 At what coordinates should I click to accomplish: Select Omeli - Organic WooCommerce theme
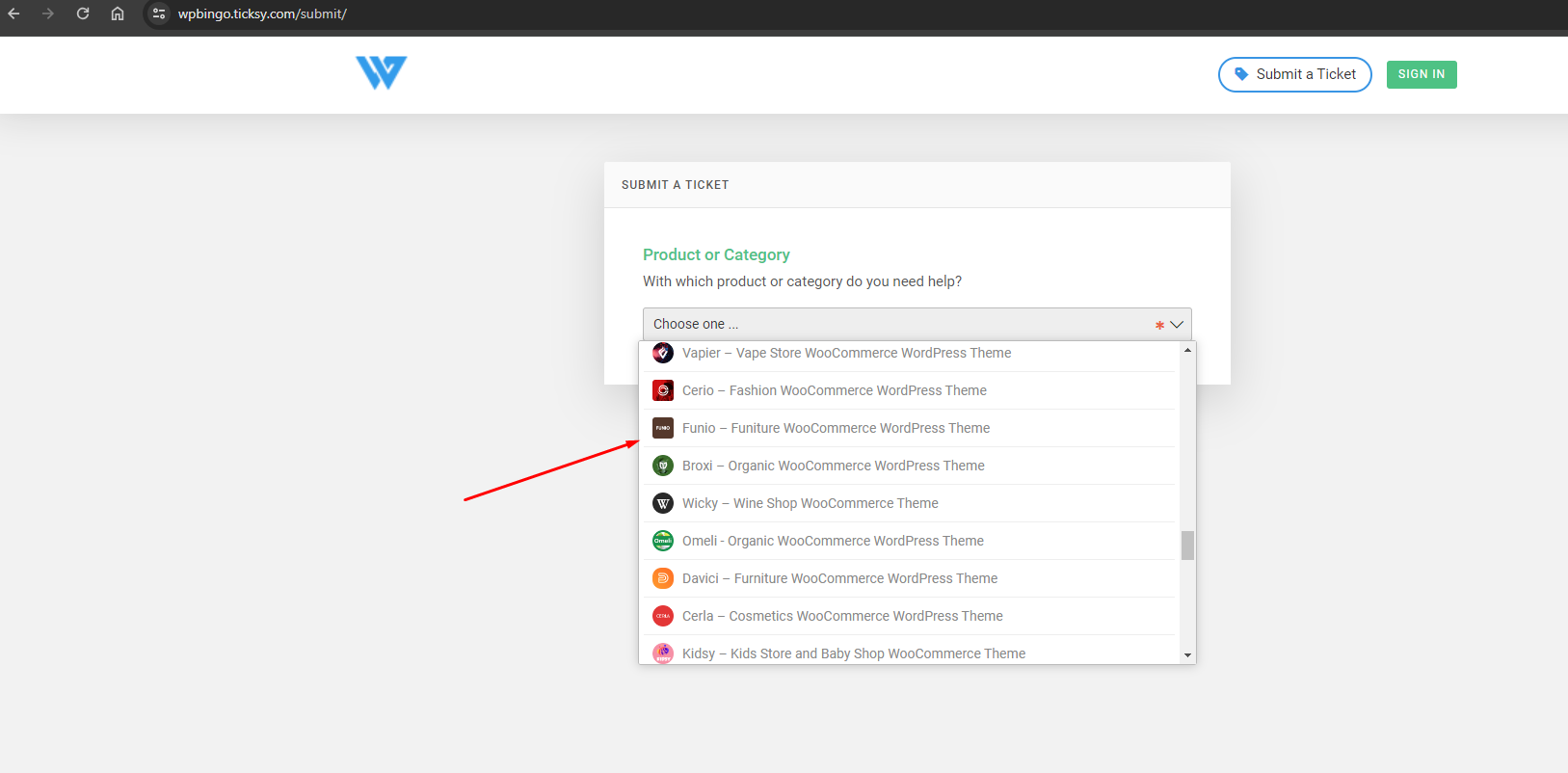tap(907, 541)
